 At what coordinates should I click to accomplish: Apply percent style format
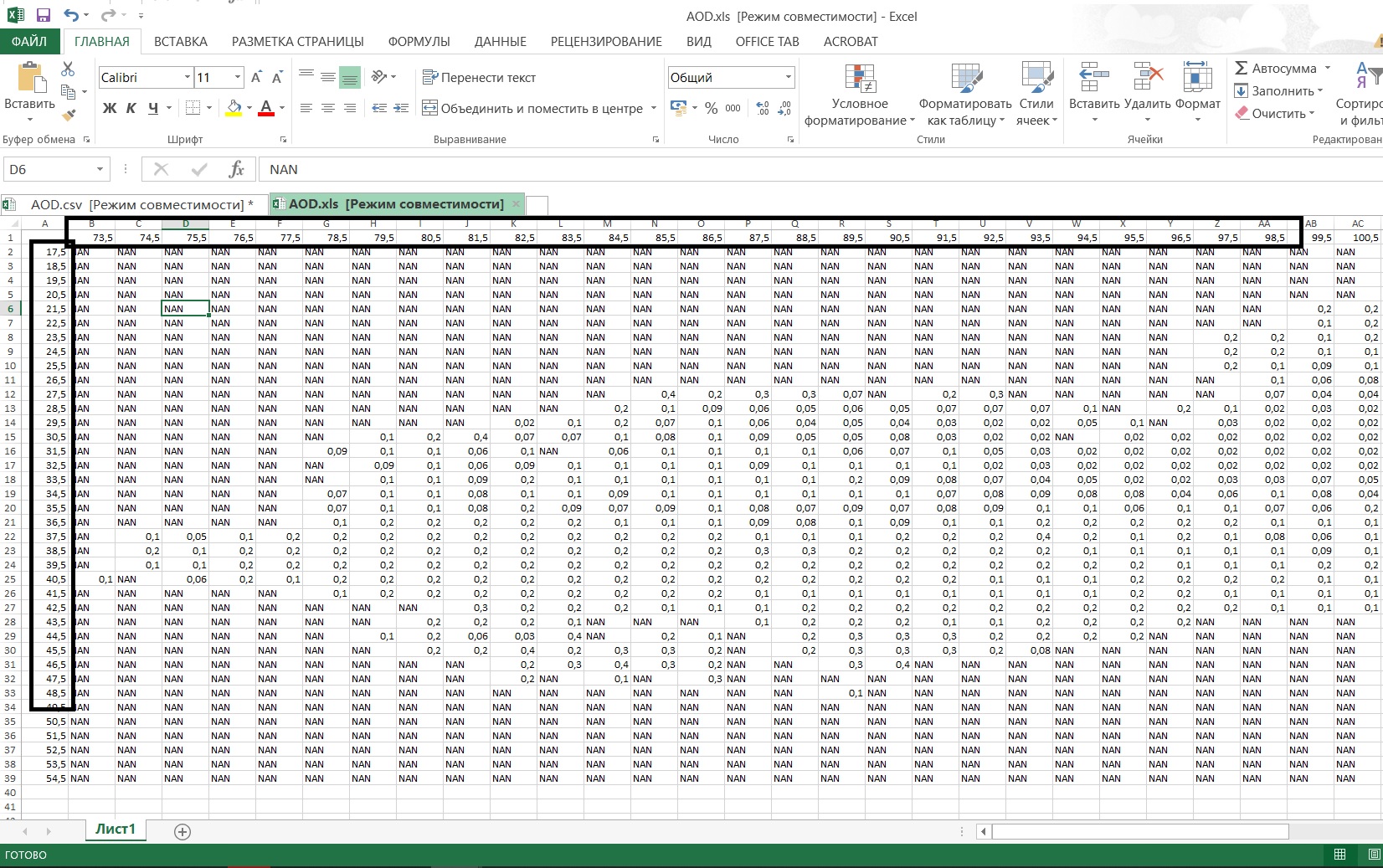tap(711, 108)
